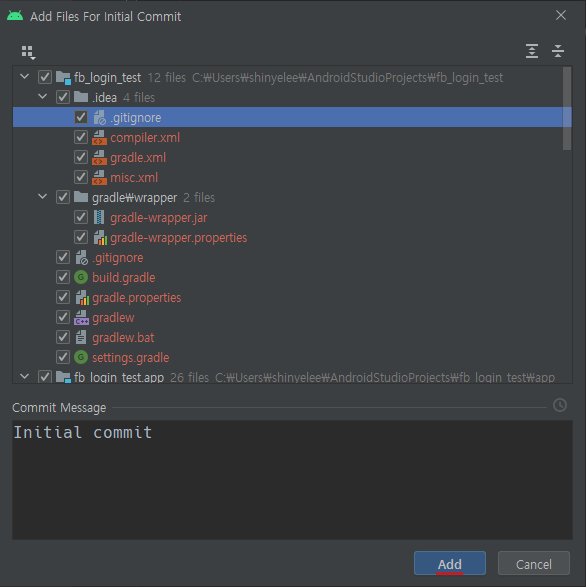Click the .idea folder icon
Screen dimensions: 586x587
coord(81,97)
